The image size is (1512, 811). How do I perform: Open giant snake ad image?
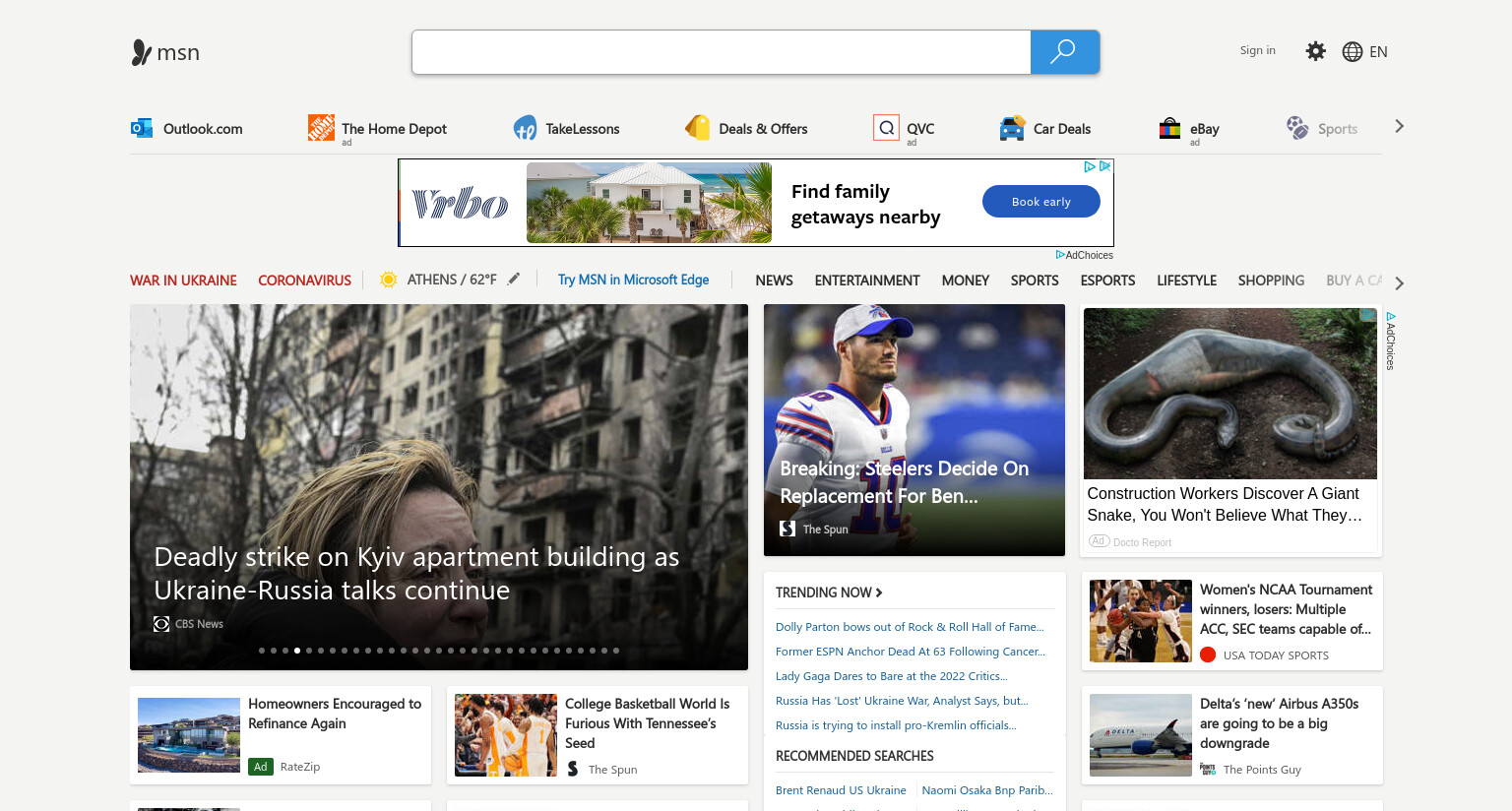tap(1230, 394)
